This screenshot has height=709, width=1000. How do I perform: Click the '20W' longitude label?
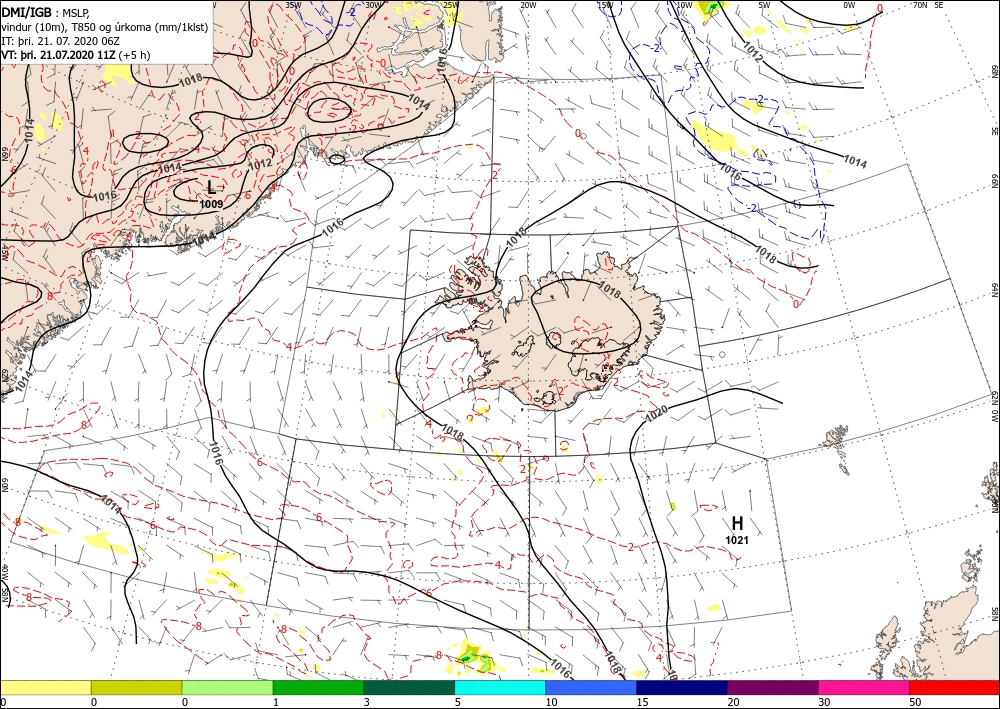tap(527, 5)
